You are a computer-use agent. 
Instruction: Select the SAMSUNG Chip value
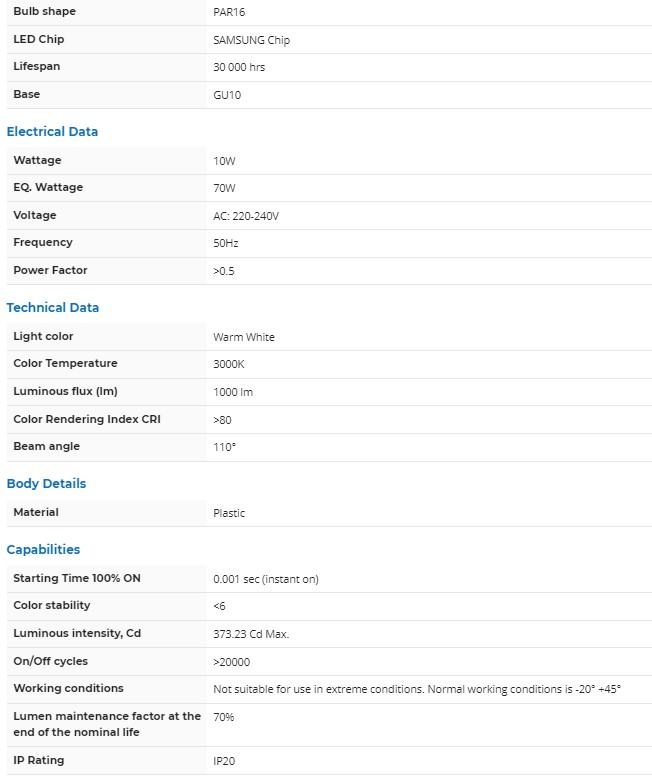pyautogui.click(x=251, y=40)
